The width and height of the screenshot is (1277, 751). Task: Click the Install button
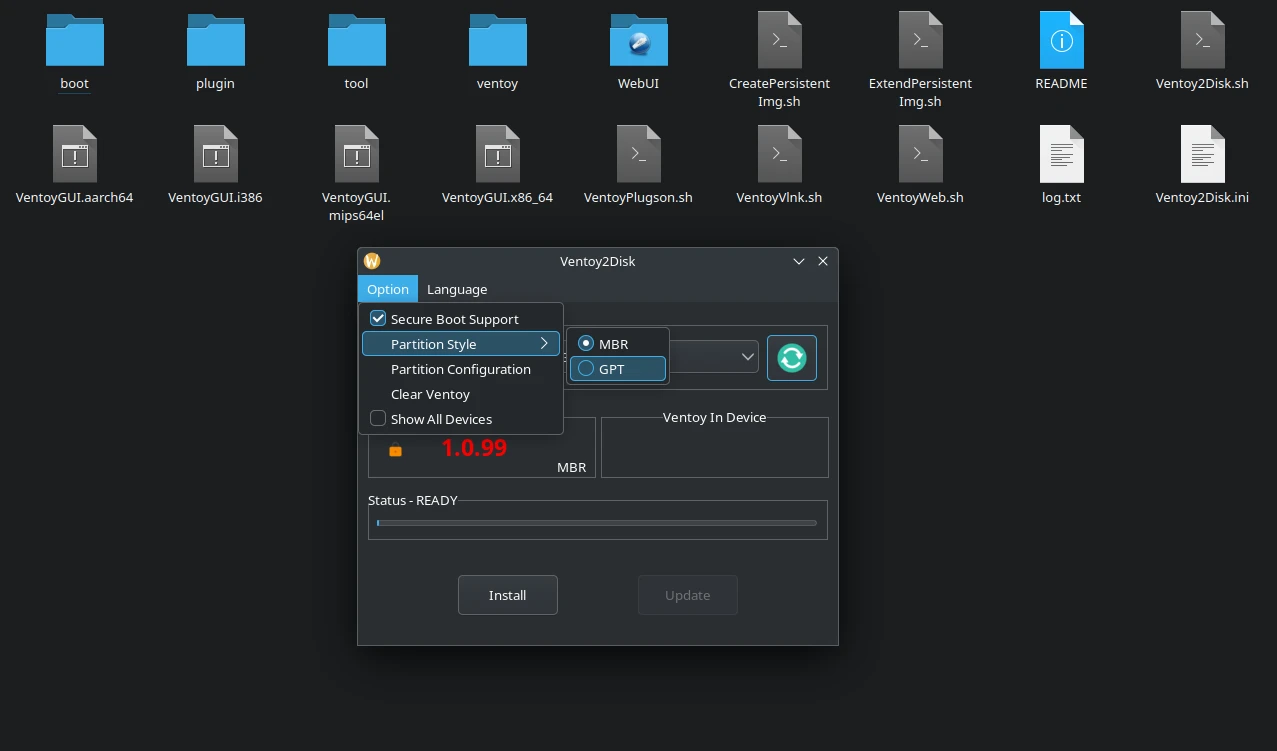tap(508, 595)
